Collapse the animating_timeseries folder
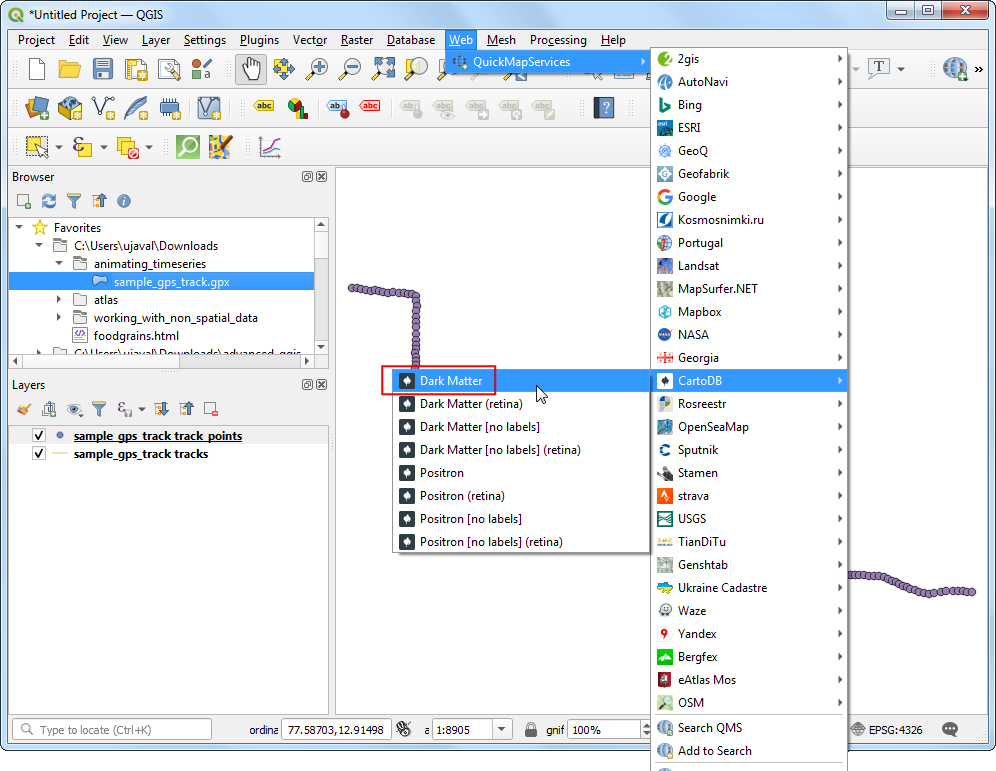This screenshot has height=771, width=996. [x=59, y=263]
